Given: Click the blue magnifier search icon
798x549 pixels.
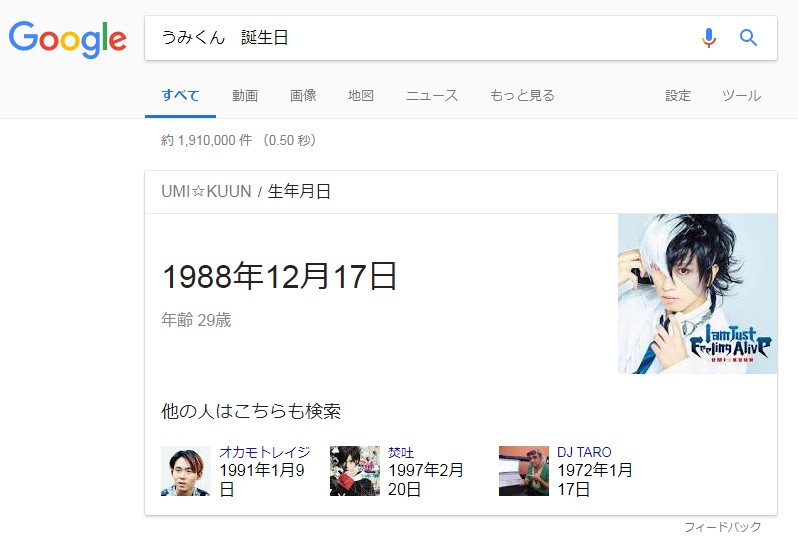Looking at the screenshot, I should 748,38.
